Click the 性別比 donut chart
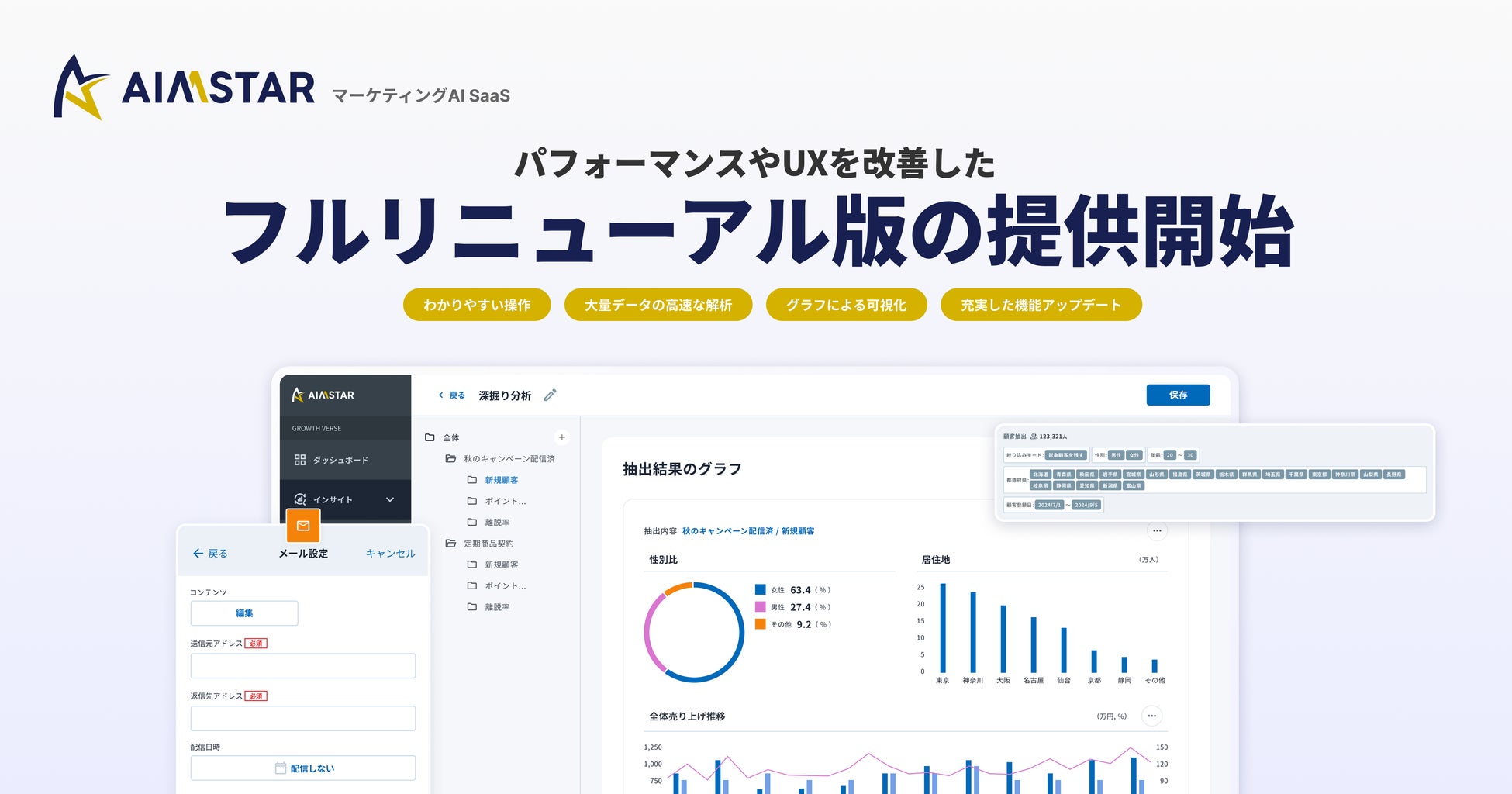This screenshot has height=794, width=1512. [x=694, y=632]
